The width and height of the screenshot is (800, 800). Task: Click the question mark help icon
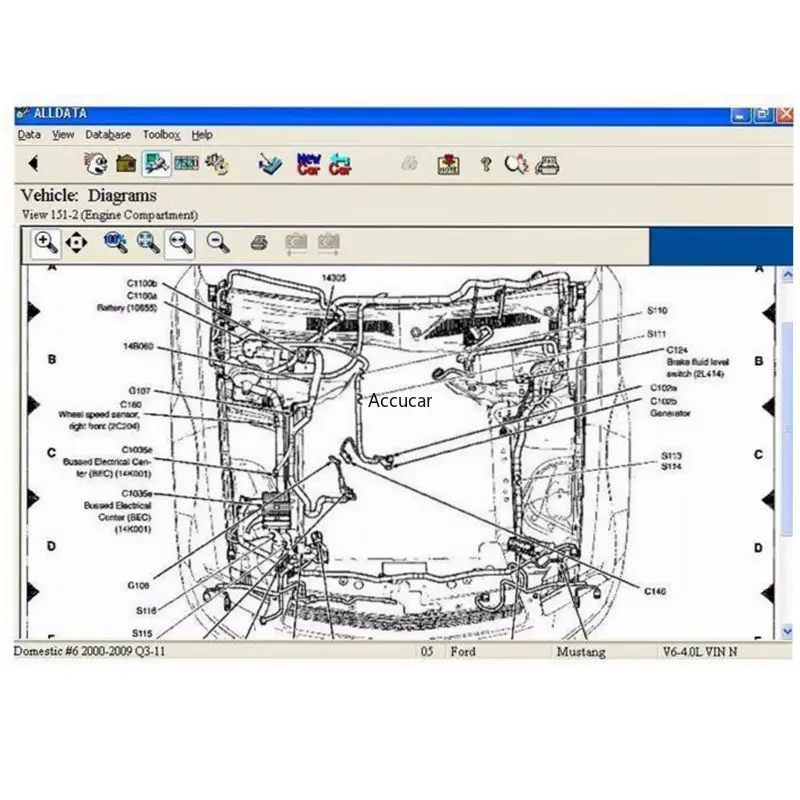(x=486, y=164)
